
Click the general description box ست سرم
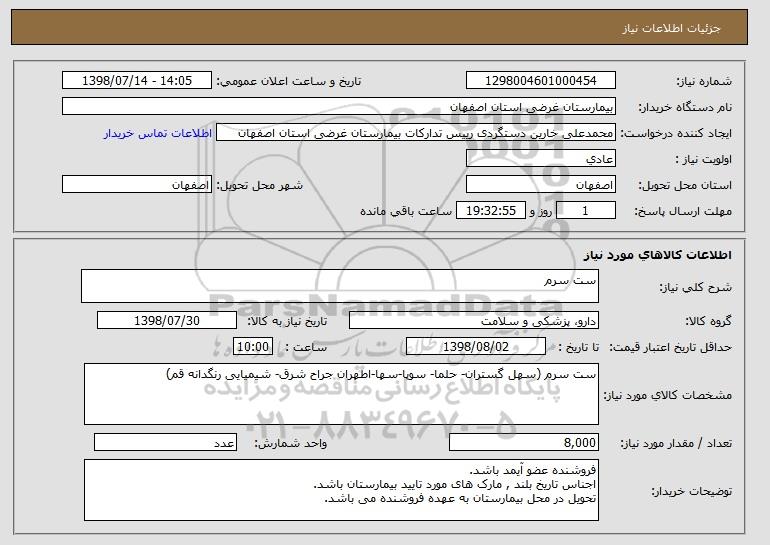(x=340, y=286)
